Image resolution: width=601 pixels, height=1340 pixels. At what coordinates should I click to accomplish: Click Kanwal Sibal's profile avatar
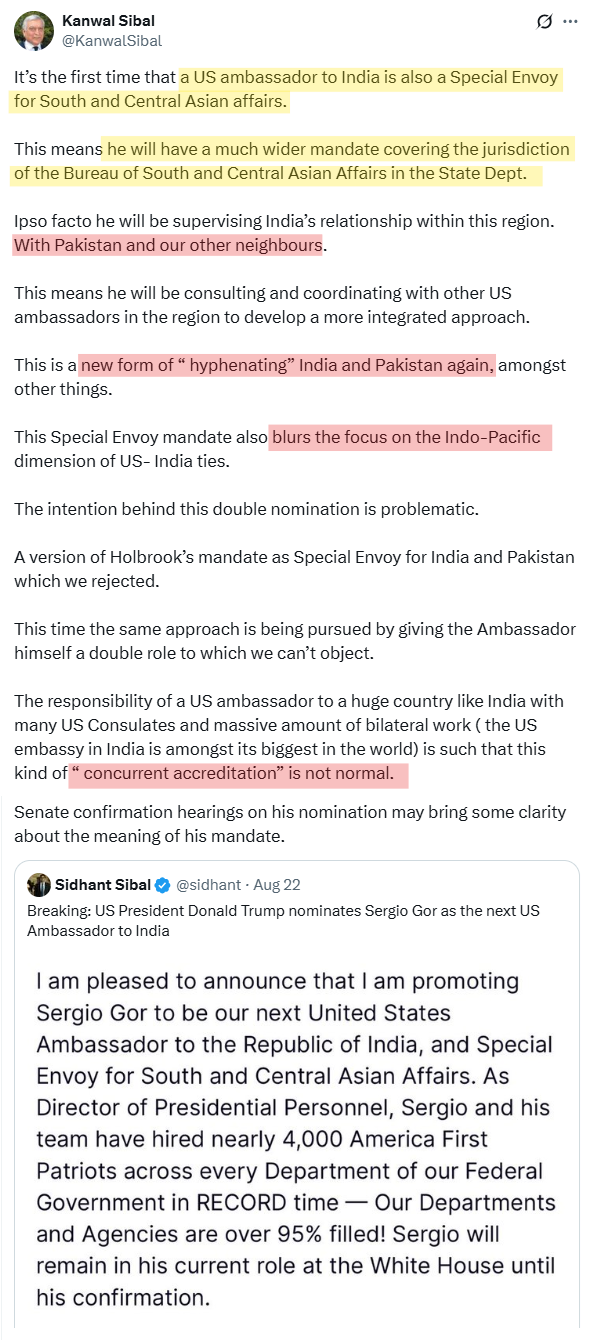33,30
